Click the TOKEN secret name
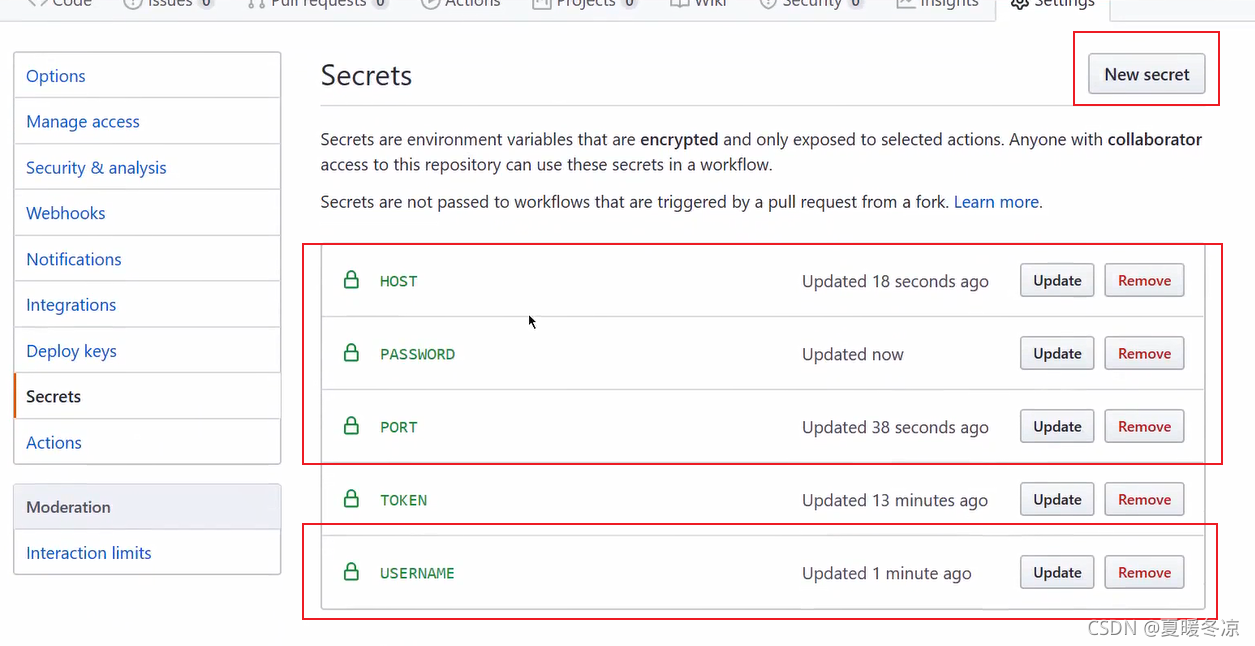The width and height of the screenshot is (1255, 646). 403,500
